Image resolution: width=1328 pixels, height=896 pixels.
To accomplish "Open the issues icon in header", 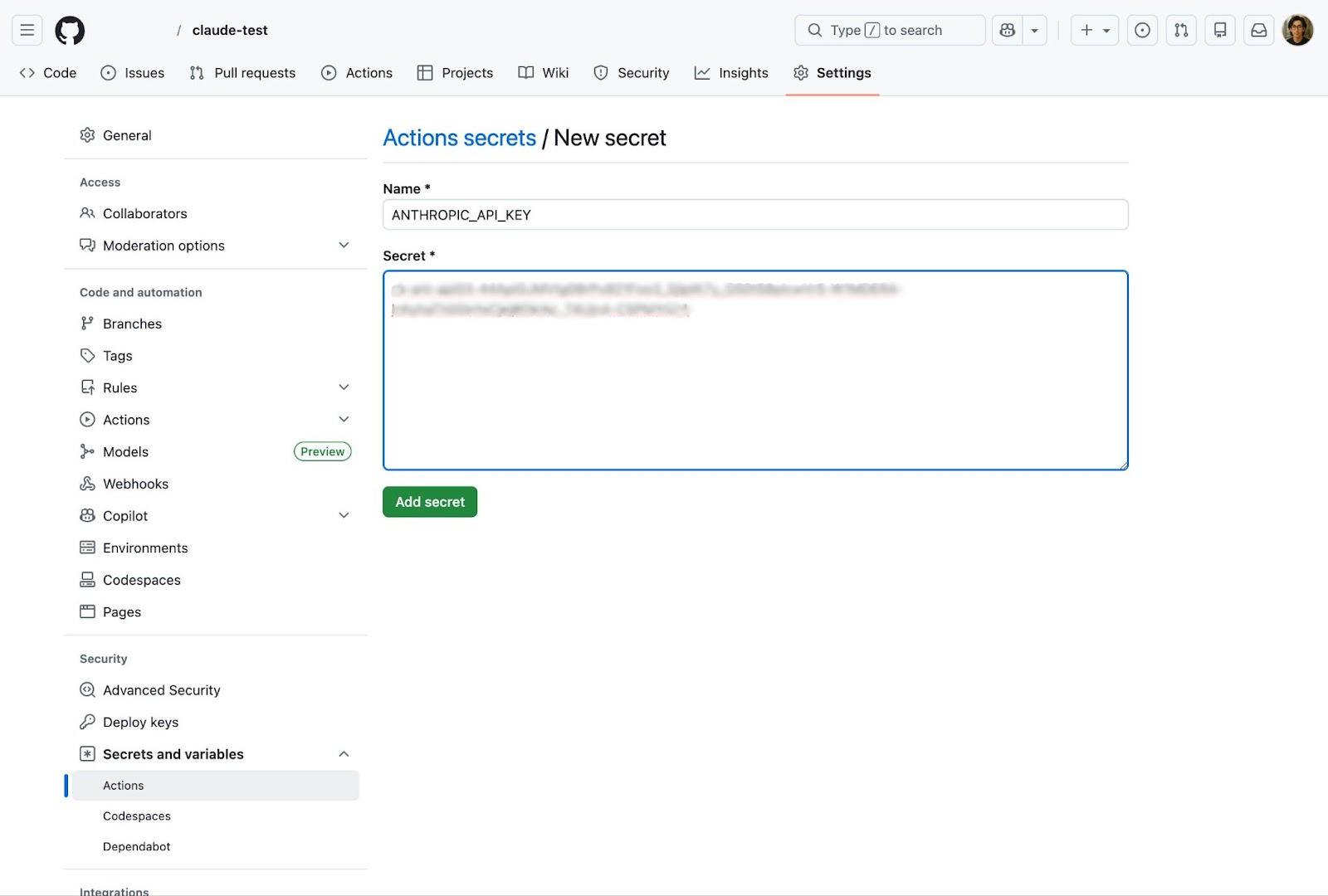I will point(1142,30).
